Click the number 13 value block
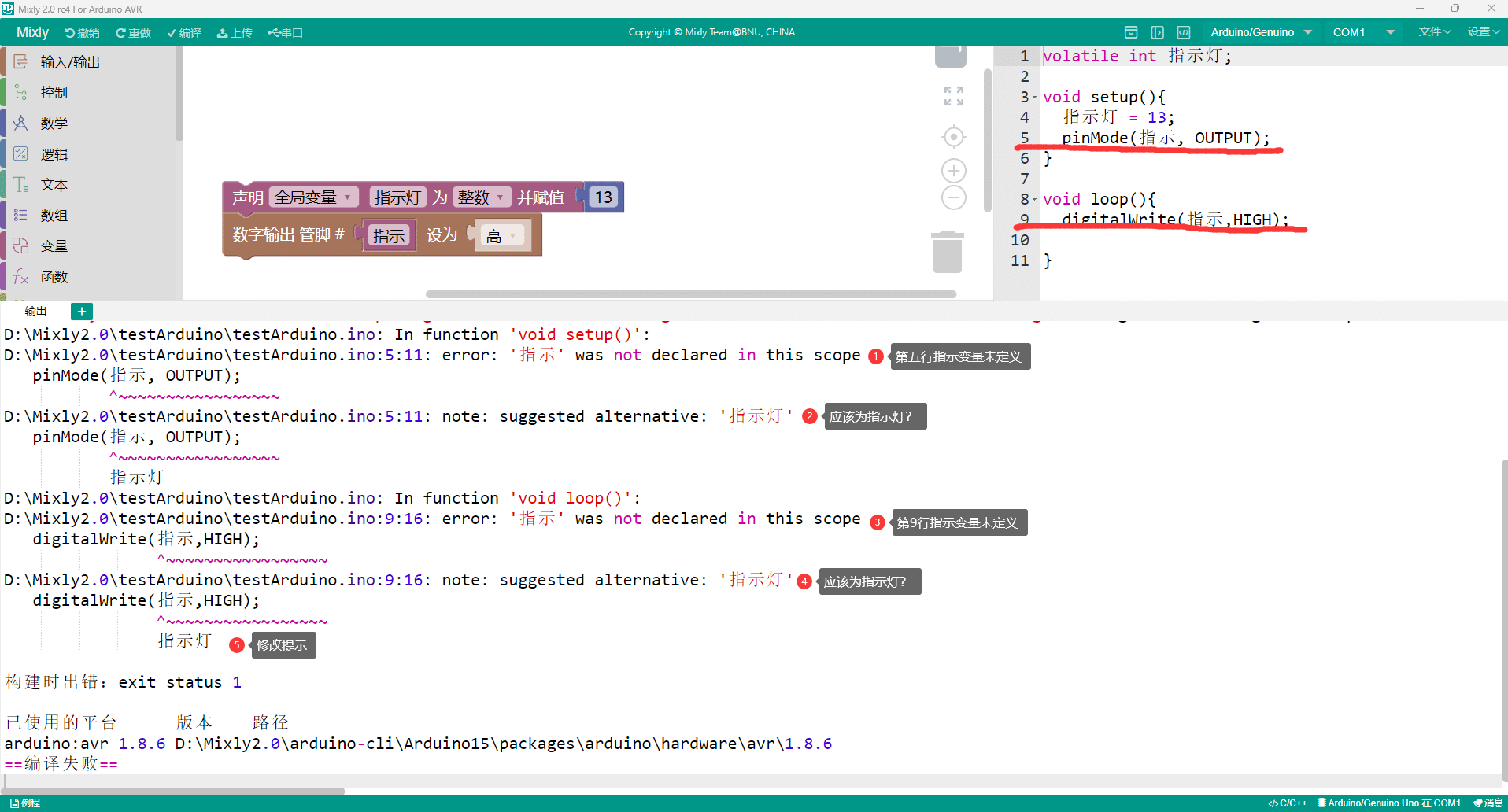 point(604,197)
